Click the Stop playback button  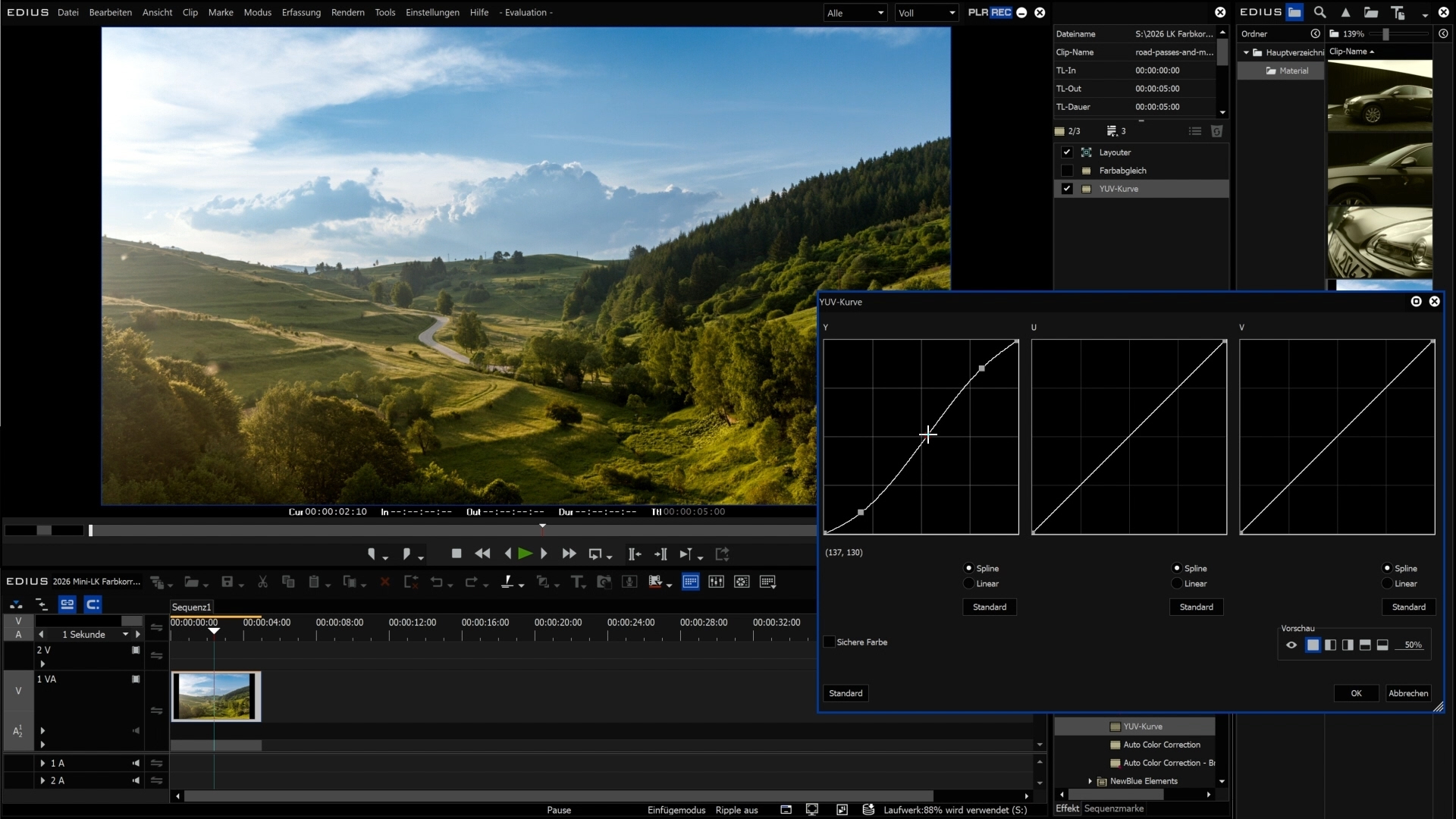457,554
